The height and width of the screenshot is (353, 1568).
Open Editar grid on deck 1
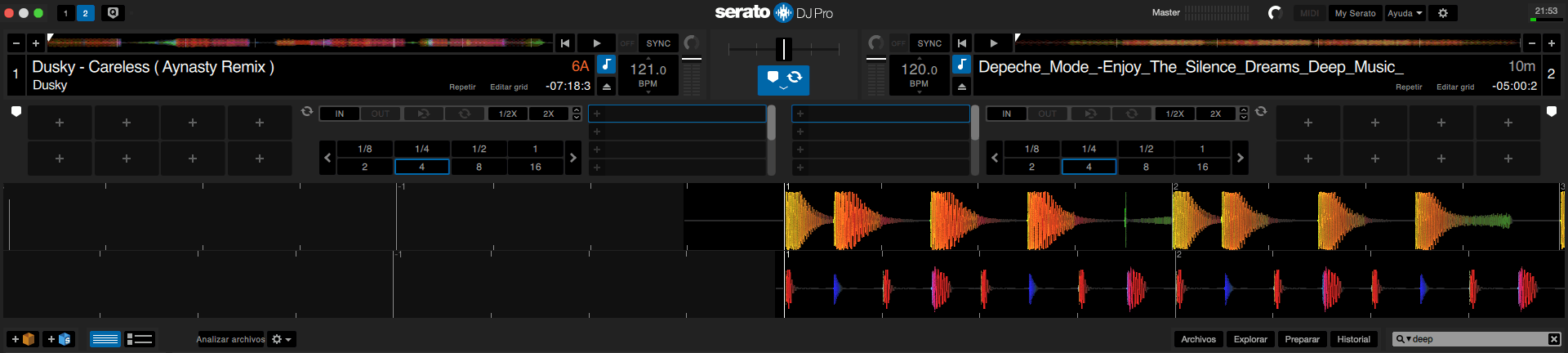tap(509, 87)
